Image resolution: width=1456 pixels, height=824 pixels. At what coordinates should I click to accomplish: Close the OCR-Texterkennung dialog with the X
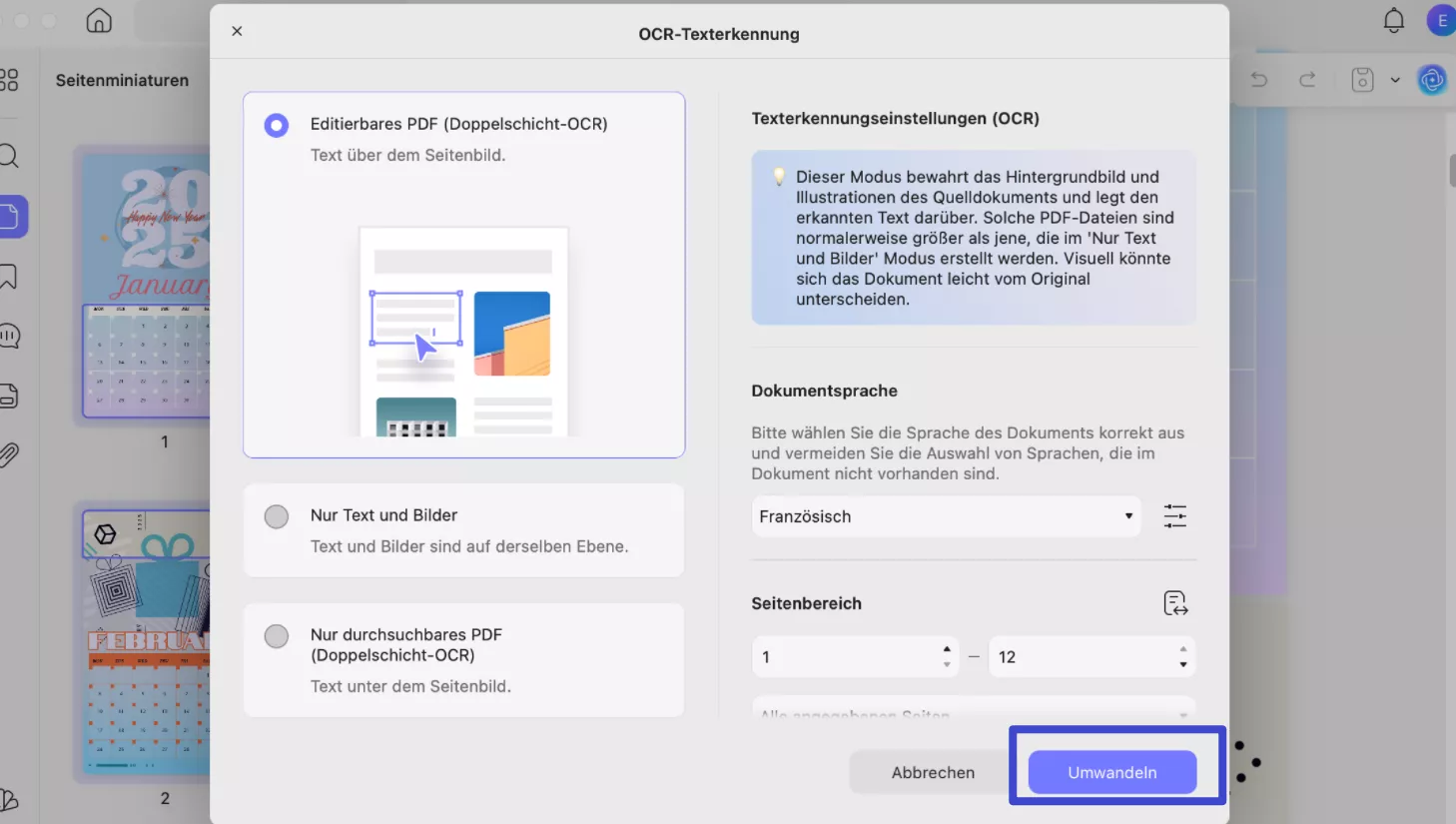(237, 31)
